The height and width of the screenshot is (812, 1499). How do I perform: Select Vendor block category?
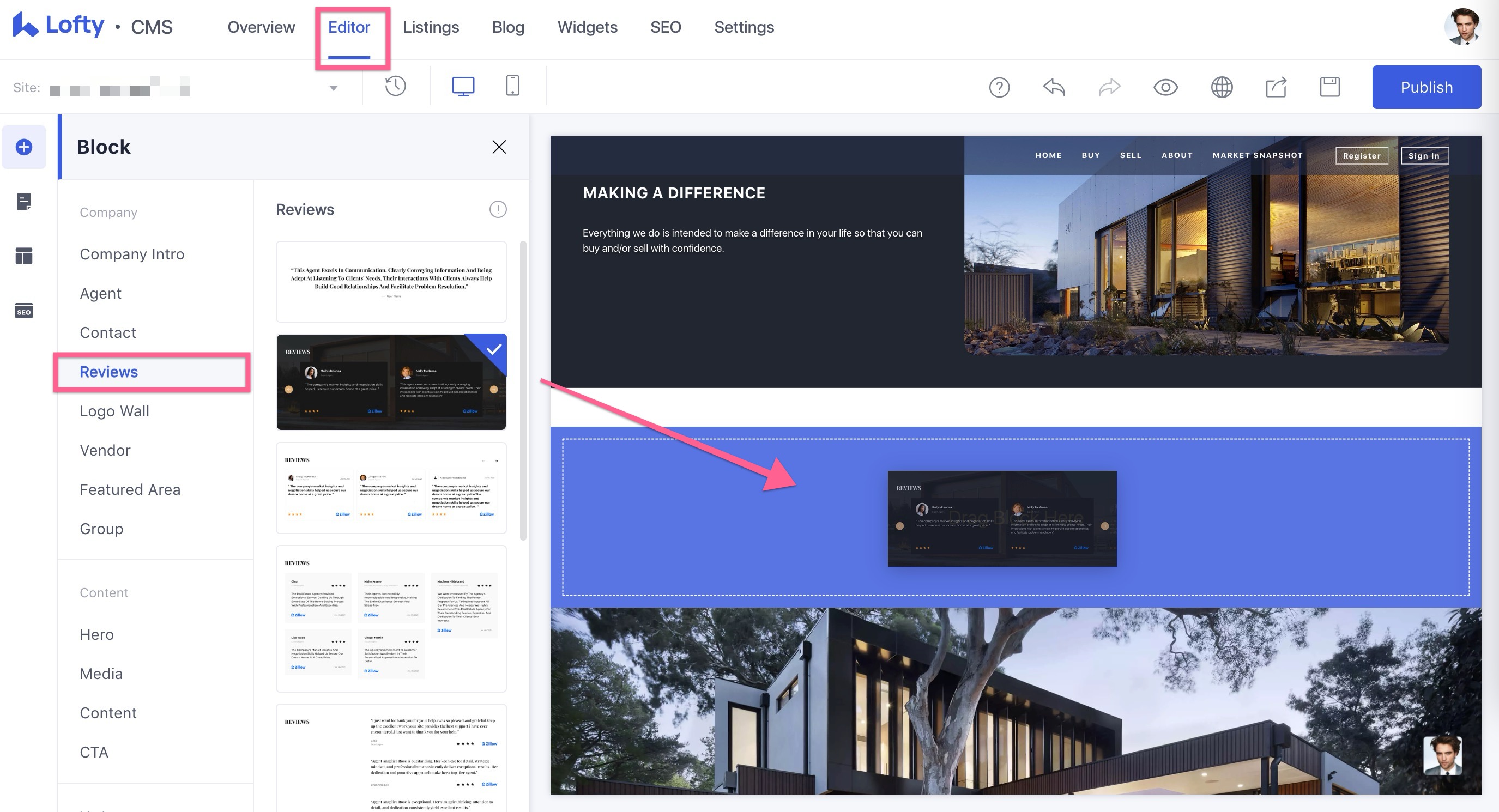[x=105, y=450]
